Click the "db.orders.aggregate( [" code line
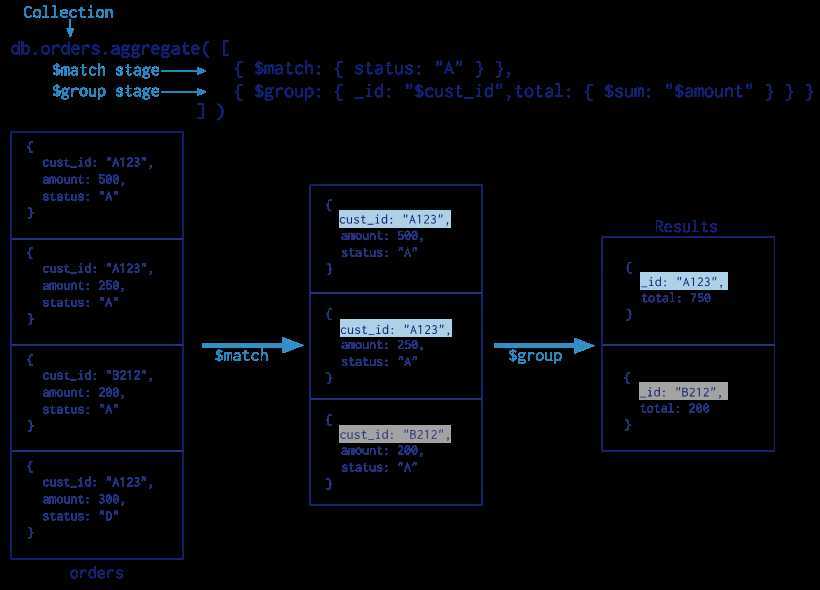Viewport: 820px width, 590px height. (120, 49)
